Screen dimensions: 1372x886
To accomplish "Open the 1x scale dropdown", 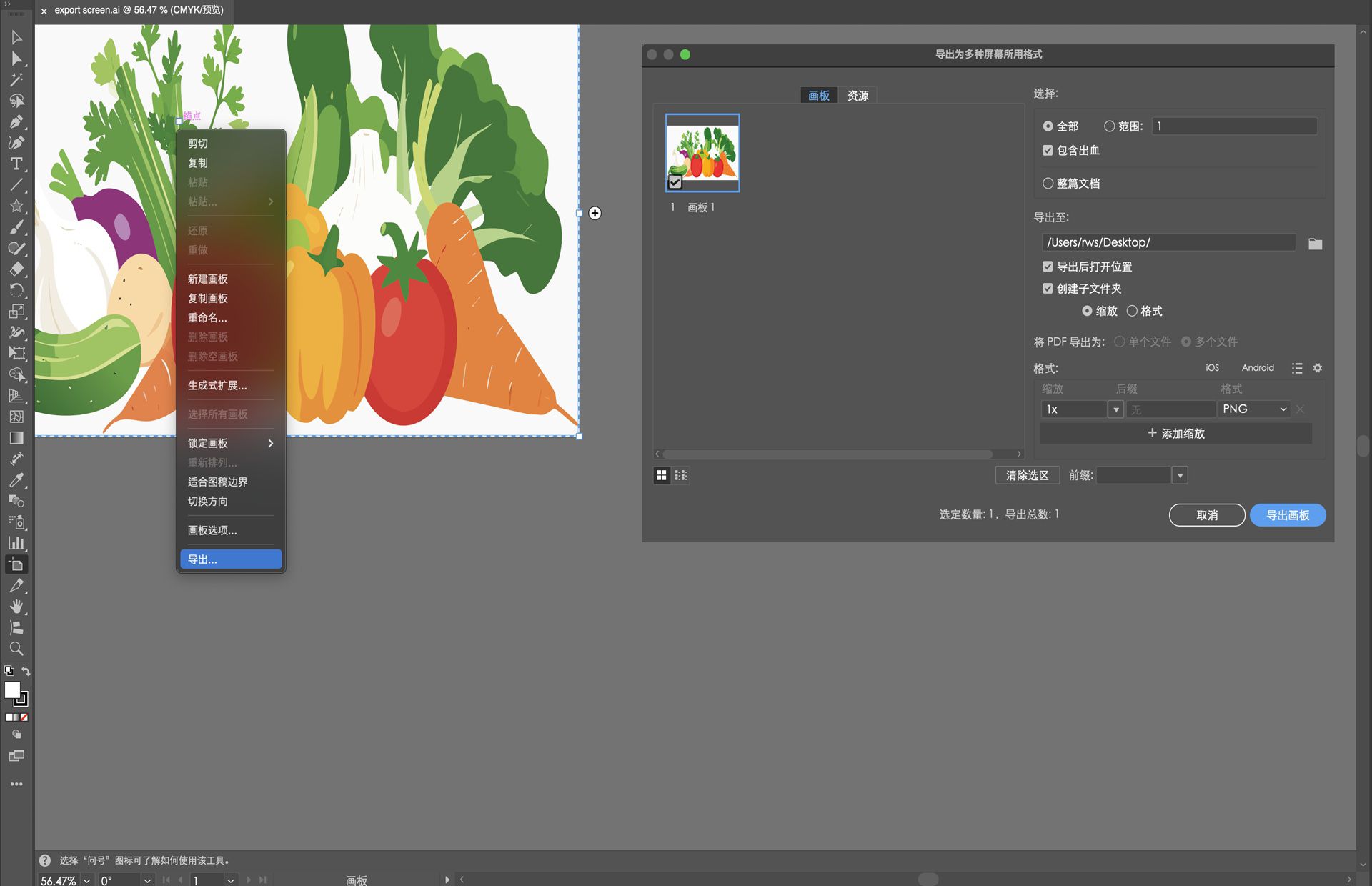I will click(x=1115, y=409).
